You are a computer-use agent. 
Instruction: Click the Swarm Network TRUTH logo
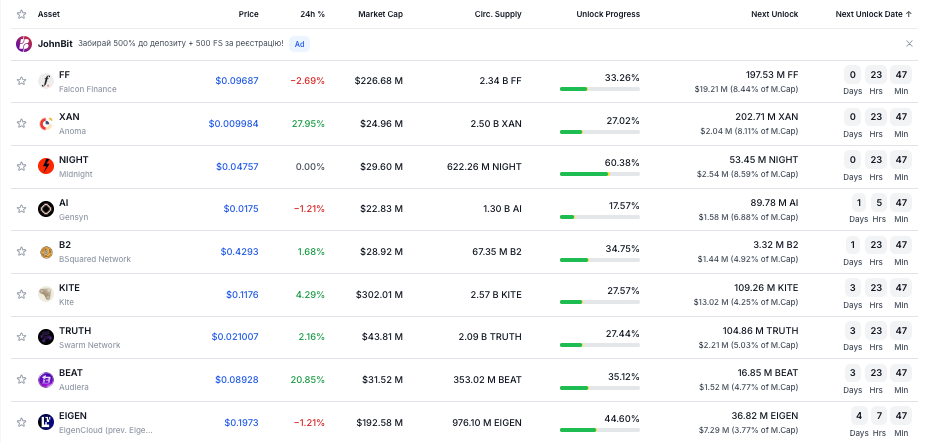point(46,337)
